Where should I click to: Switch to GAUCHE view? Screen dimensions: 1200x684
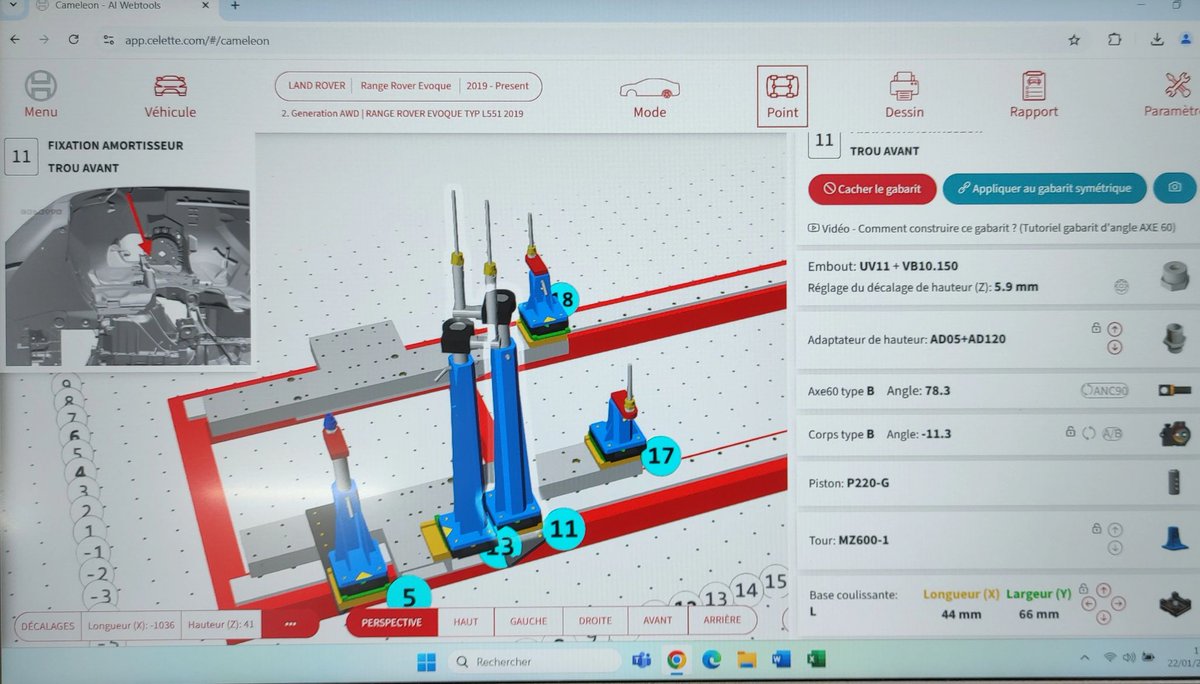tap(528, 621)
